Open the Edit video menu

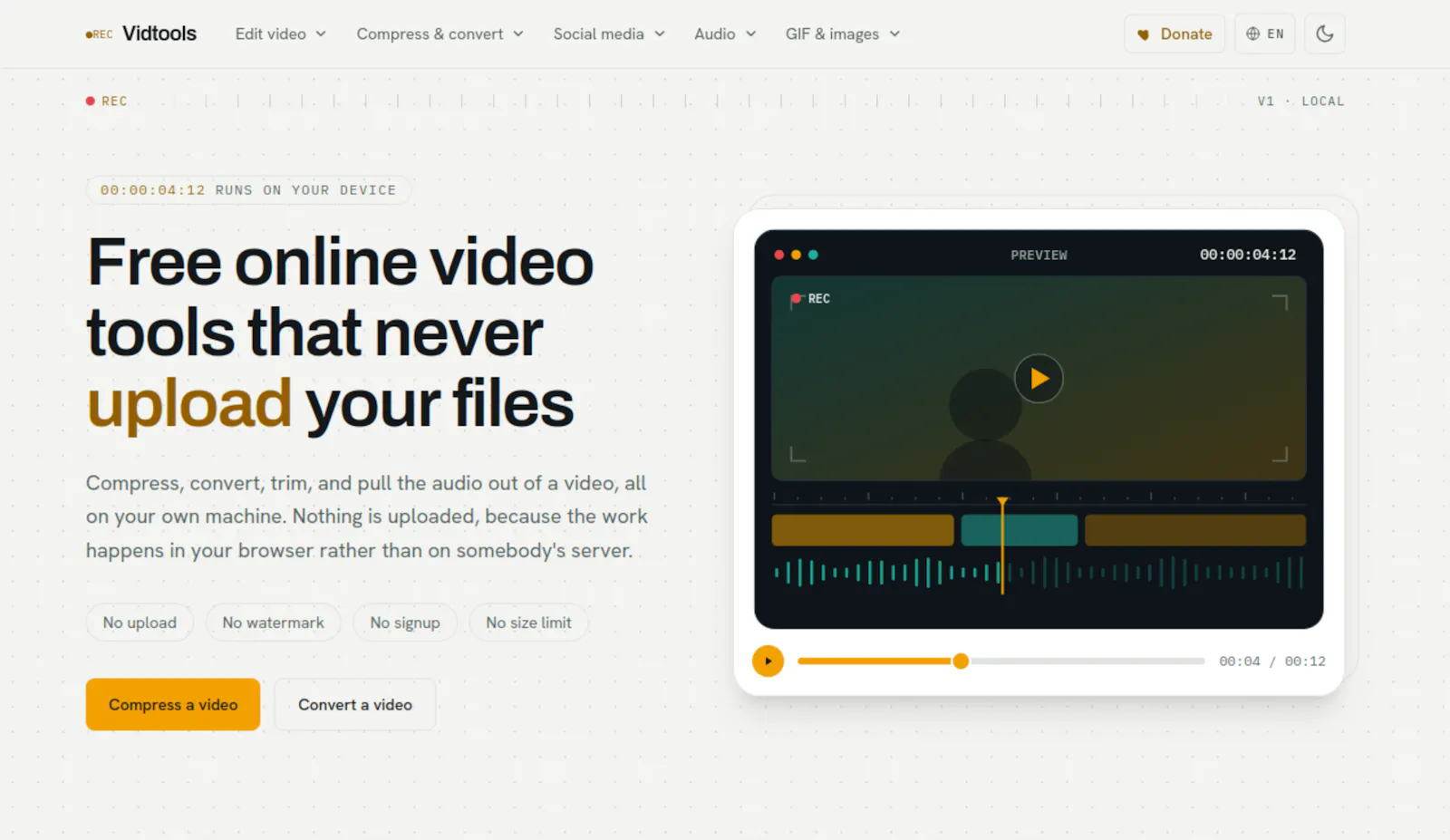point(280,34)
